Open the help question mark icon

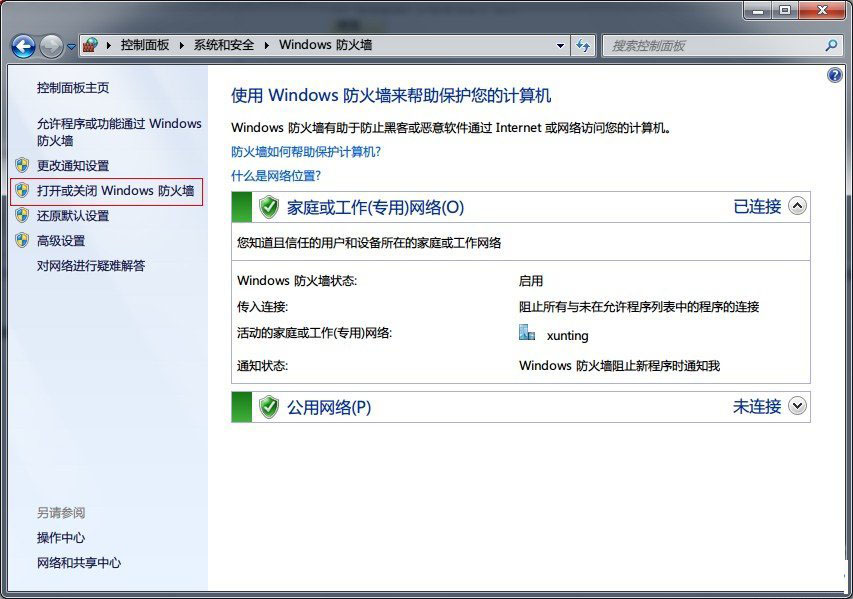pyautogui.click(x=835, y=75)
